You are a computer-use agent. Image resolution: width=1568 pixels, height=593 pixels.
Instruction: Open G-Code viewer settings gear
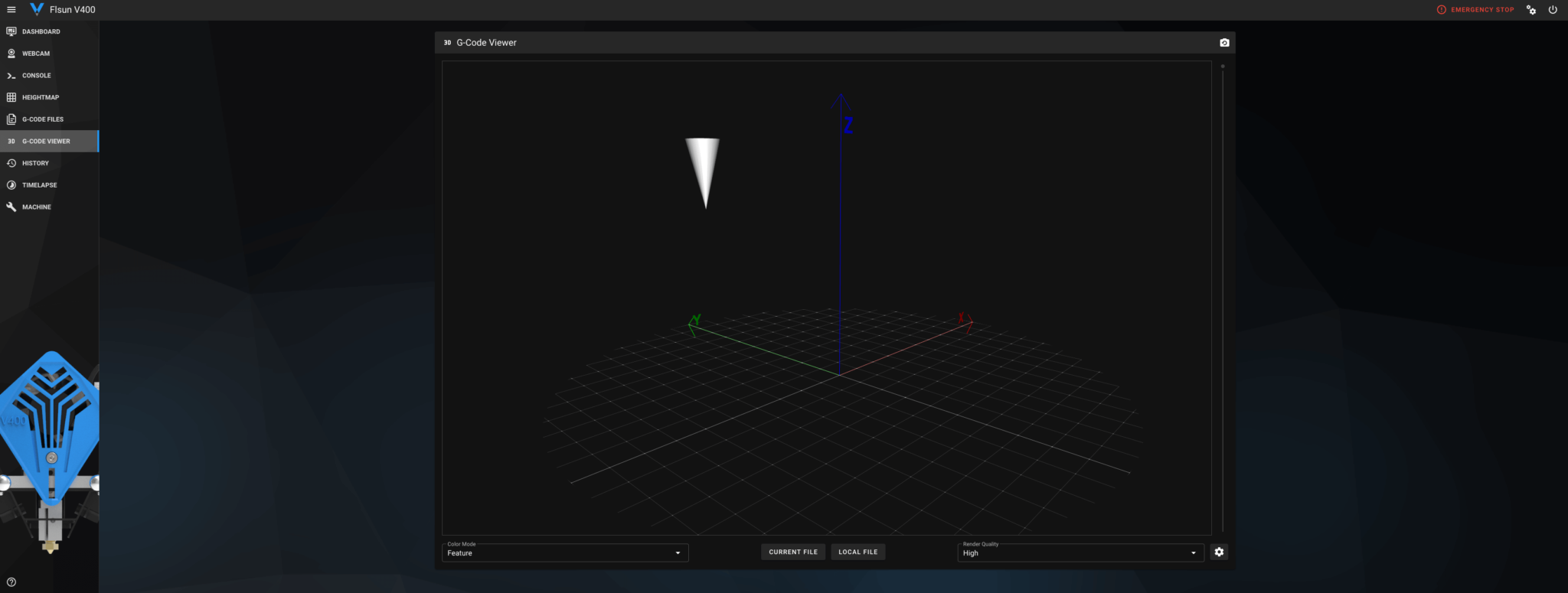coord(1219,552)
